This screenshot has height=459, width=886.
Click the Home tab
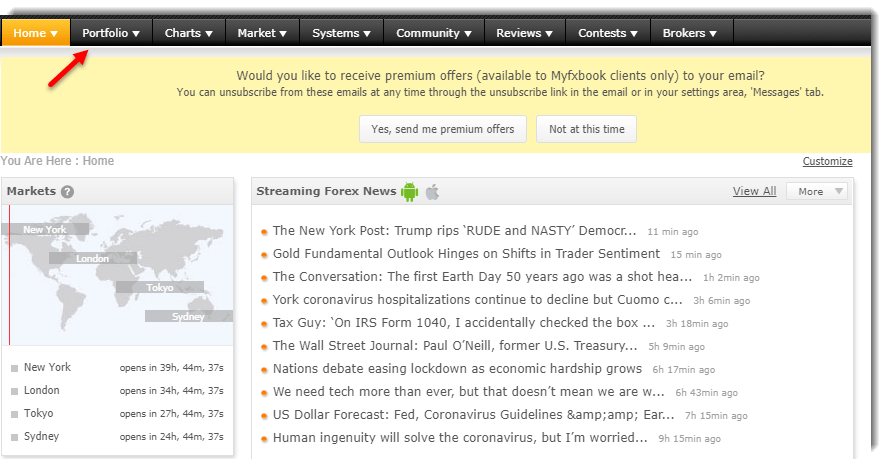tap(35, 33)
